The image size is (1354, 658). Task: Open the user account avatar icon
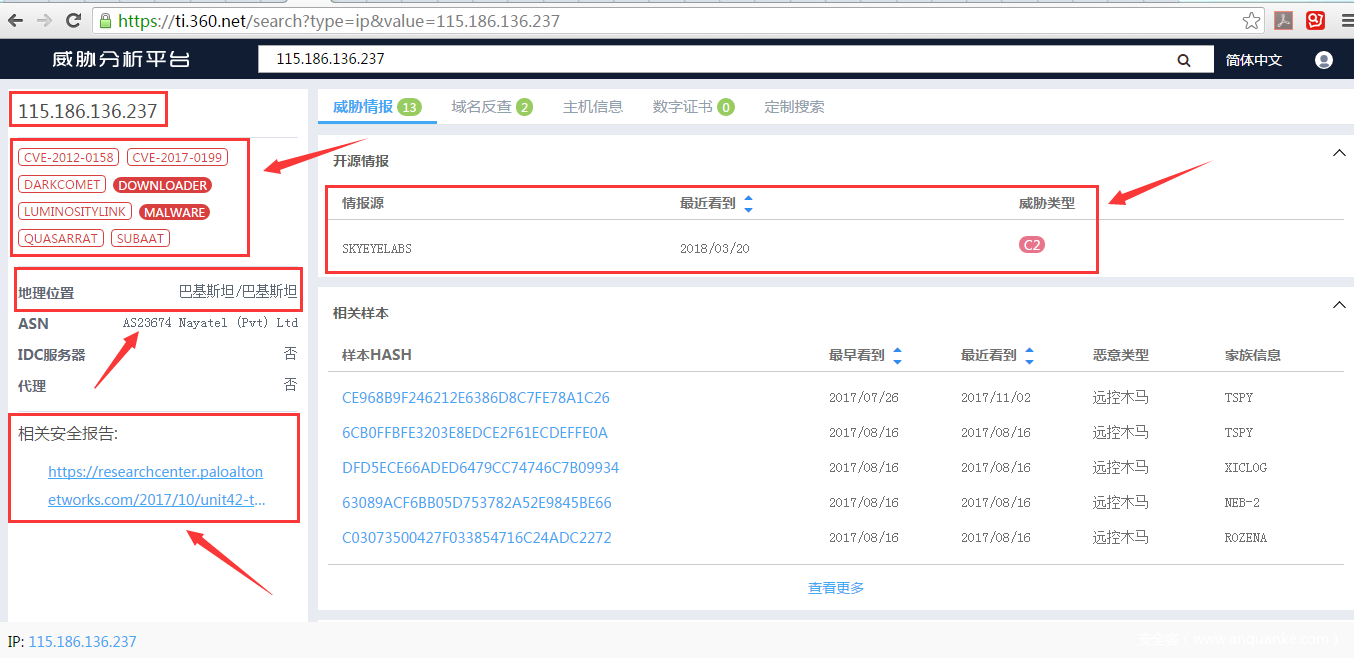click(1324, 60)
